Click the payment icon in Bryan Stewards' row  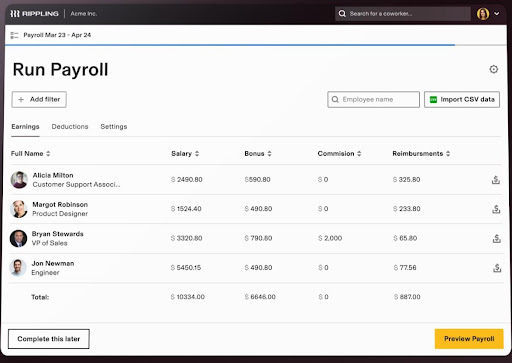click(x=497, y=239)
